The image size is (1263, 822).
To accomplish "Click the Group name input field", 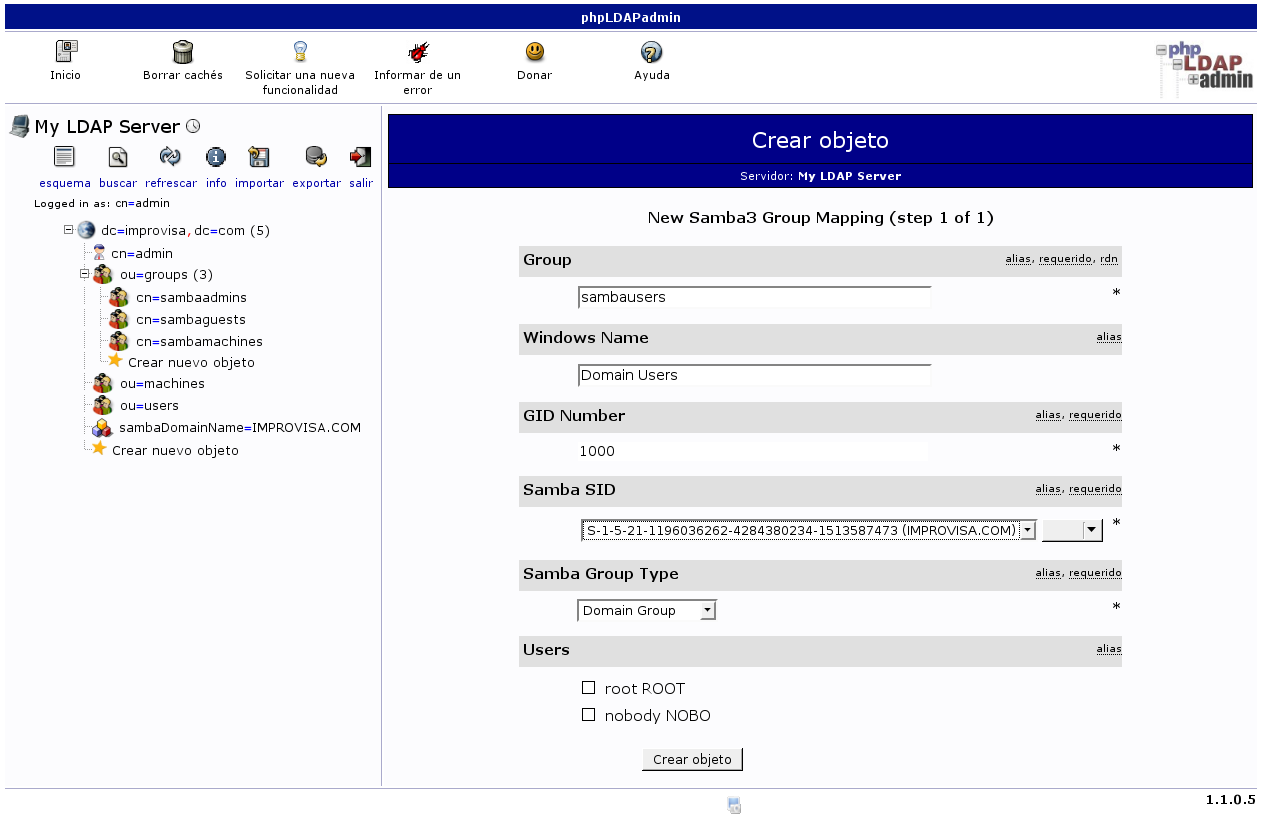I will tap(755, 297).
